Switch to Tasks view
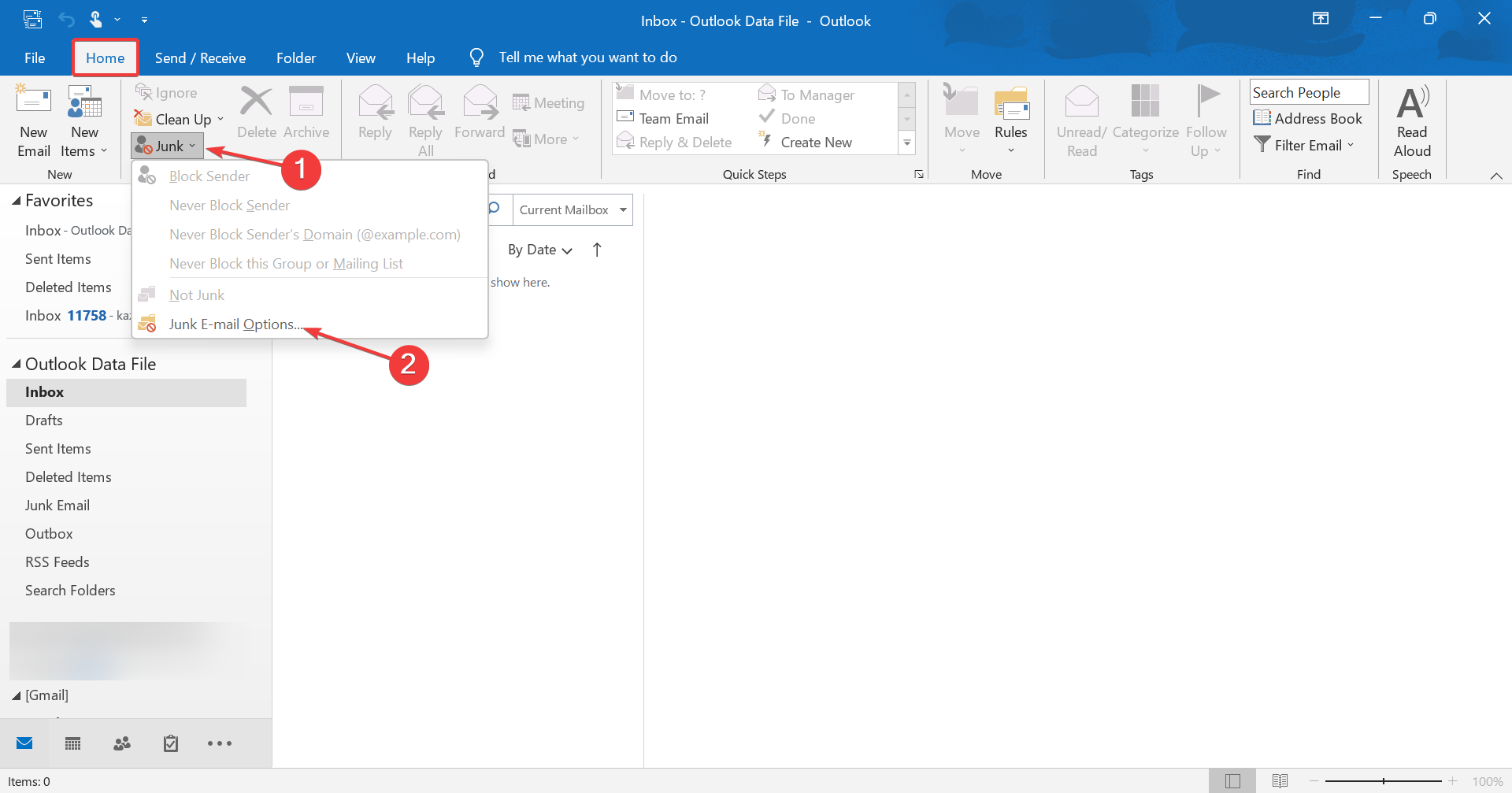The width and height of the screenshot is (1512, 793). pyautogui.click(x=171, y=743)
